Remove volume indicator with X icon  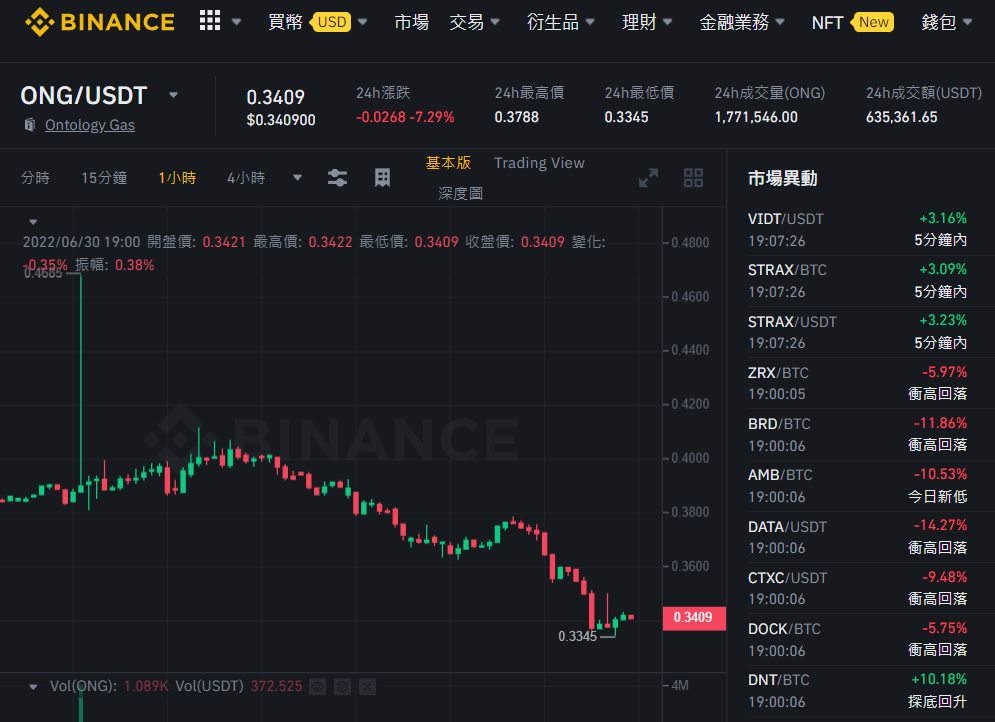(367, 686)
